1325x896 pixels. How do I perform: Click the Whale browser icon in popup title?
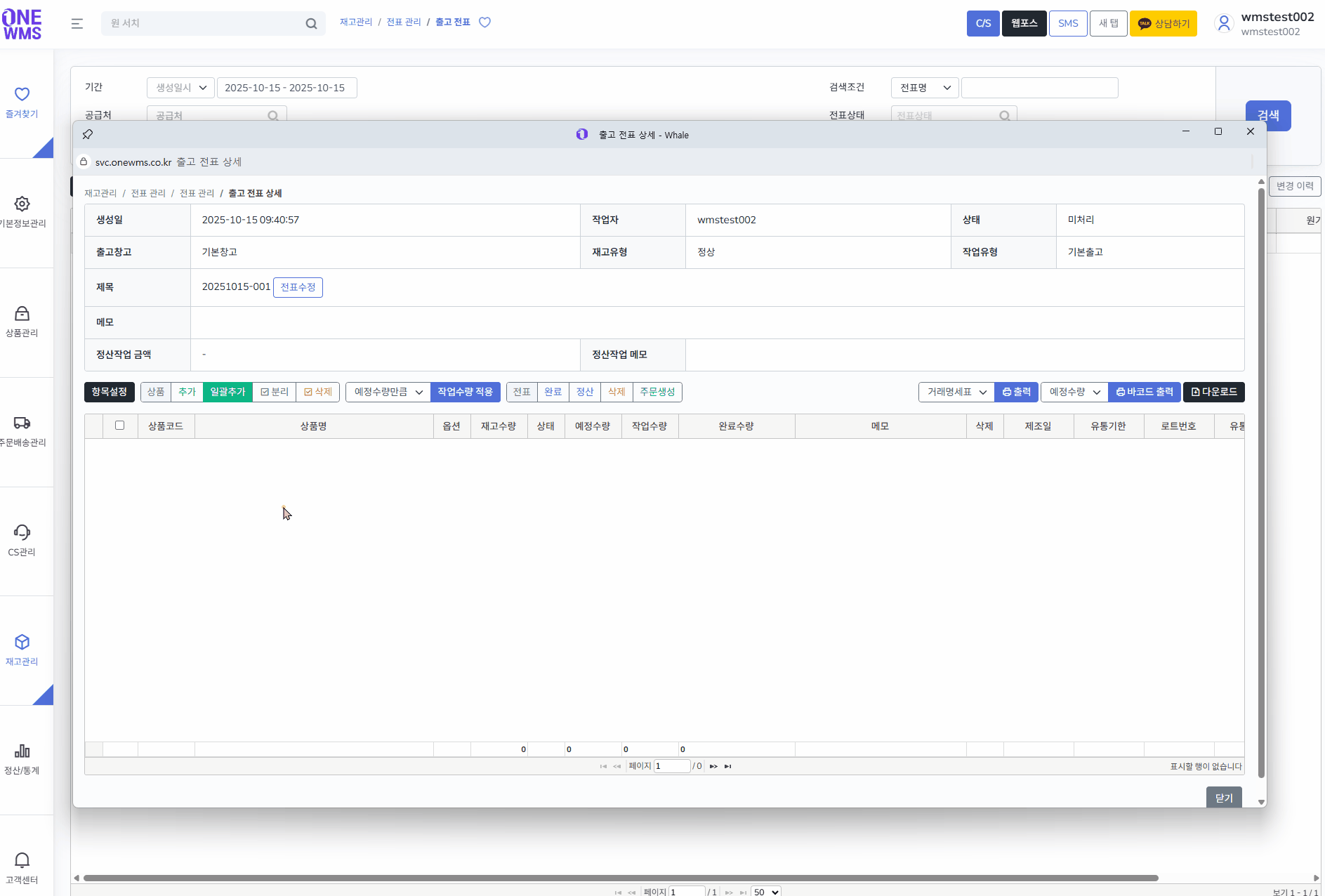pos(582,134)
